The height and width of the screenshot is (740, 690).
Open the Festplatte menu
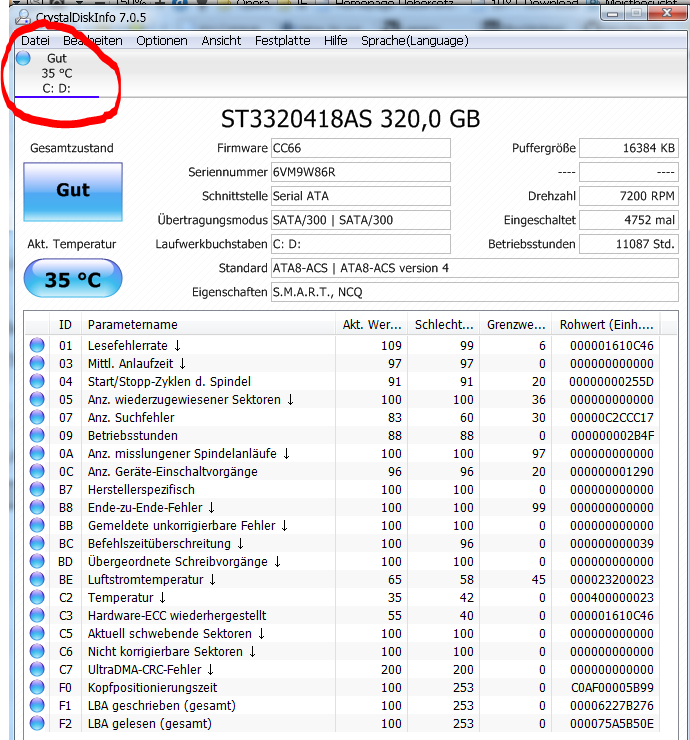pyautogui.click(x=282, y=41)
